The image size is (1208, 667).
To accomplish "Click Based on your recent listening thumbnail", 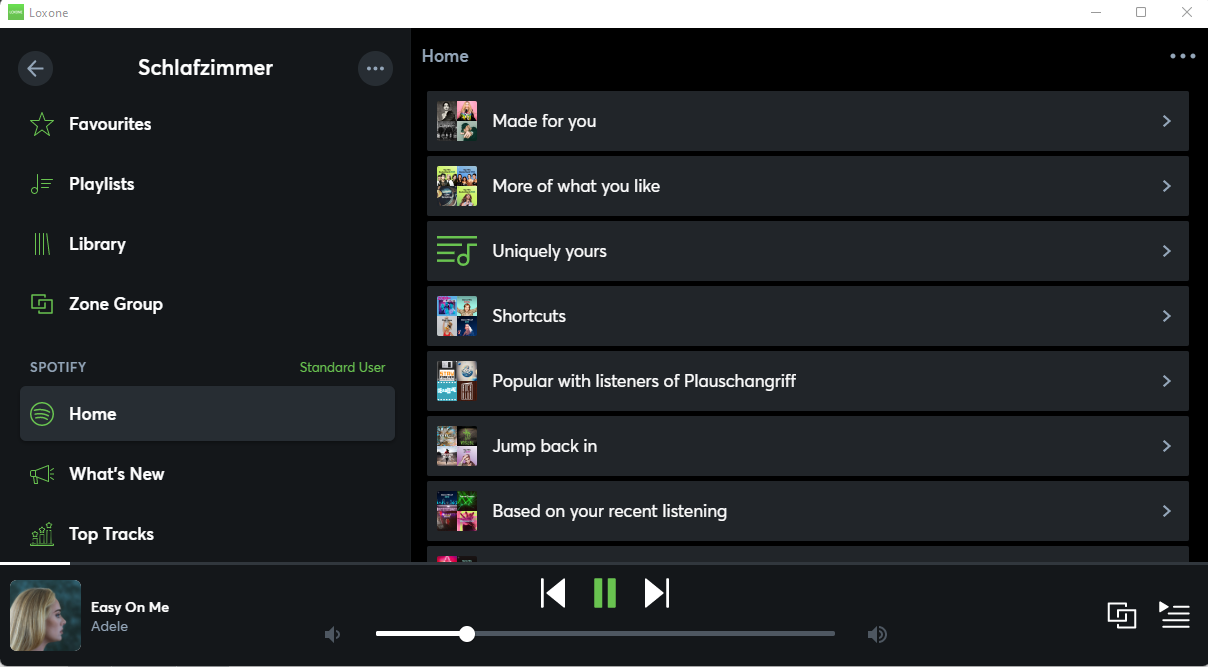I will tap(457, 511).
